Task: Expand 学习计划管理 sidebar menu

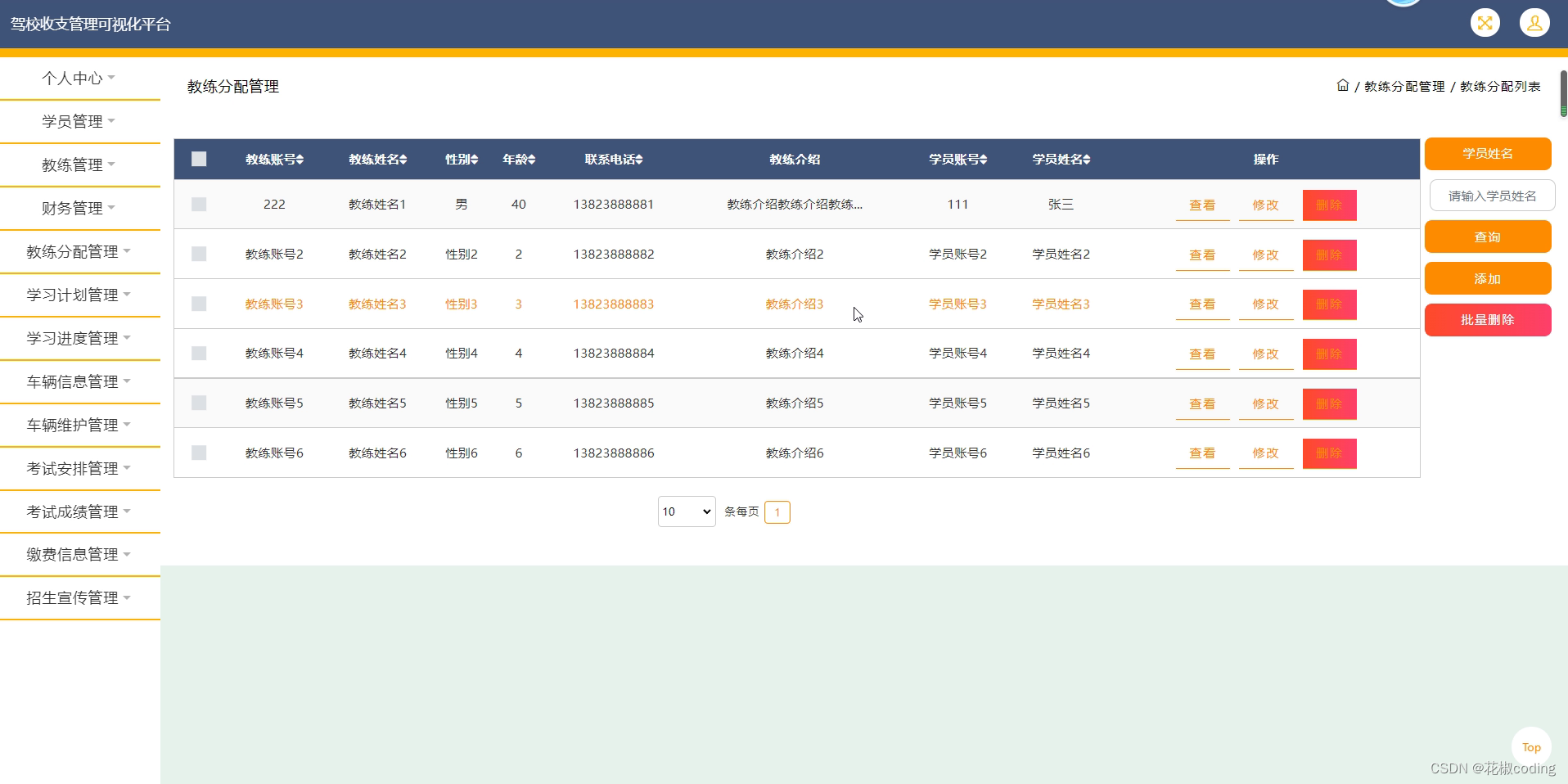Action: pyautogui.click(x=79, y=295)
